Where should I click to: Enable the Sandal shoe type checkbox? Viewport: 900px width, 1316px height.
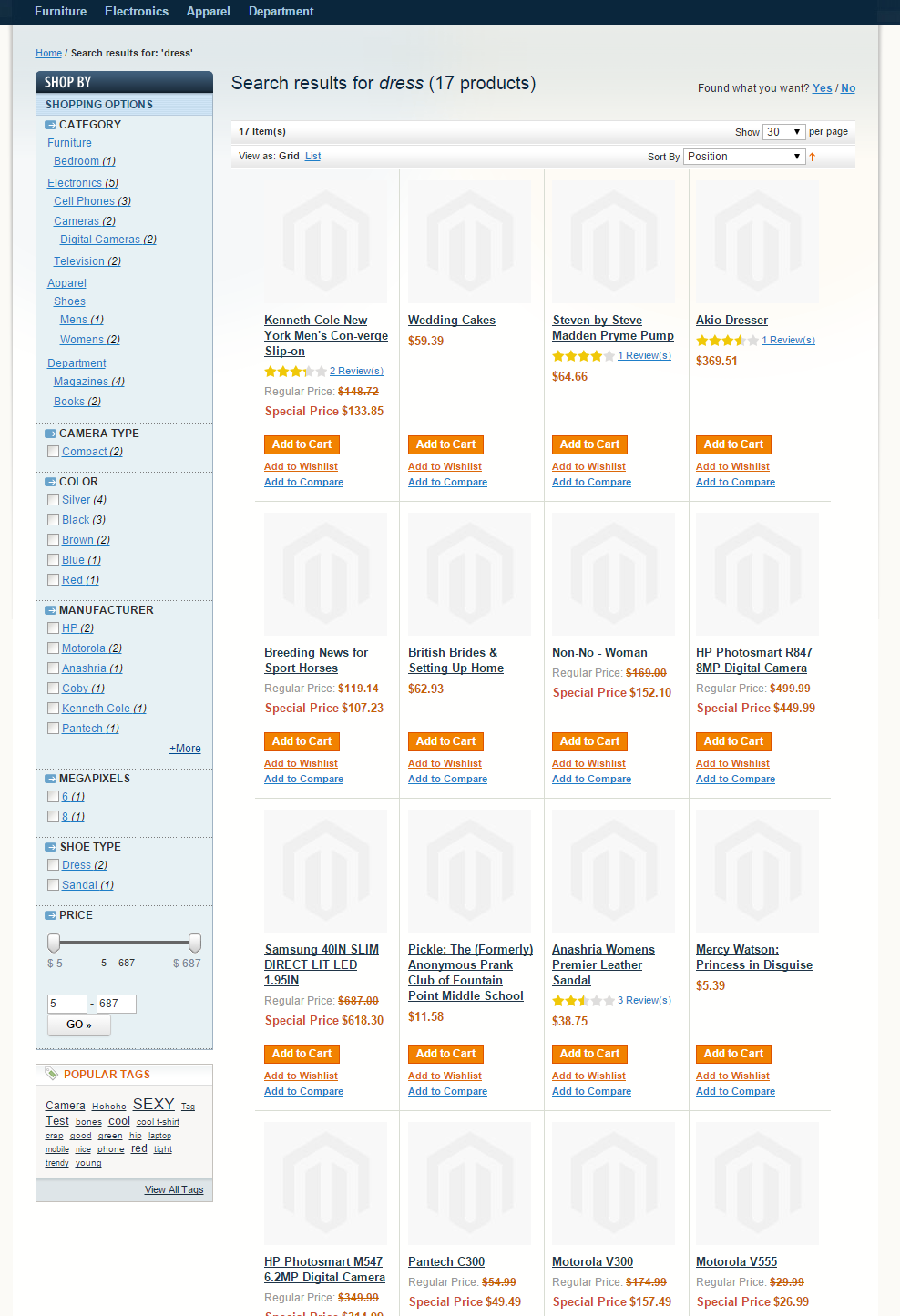point(53,885)
